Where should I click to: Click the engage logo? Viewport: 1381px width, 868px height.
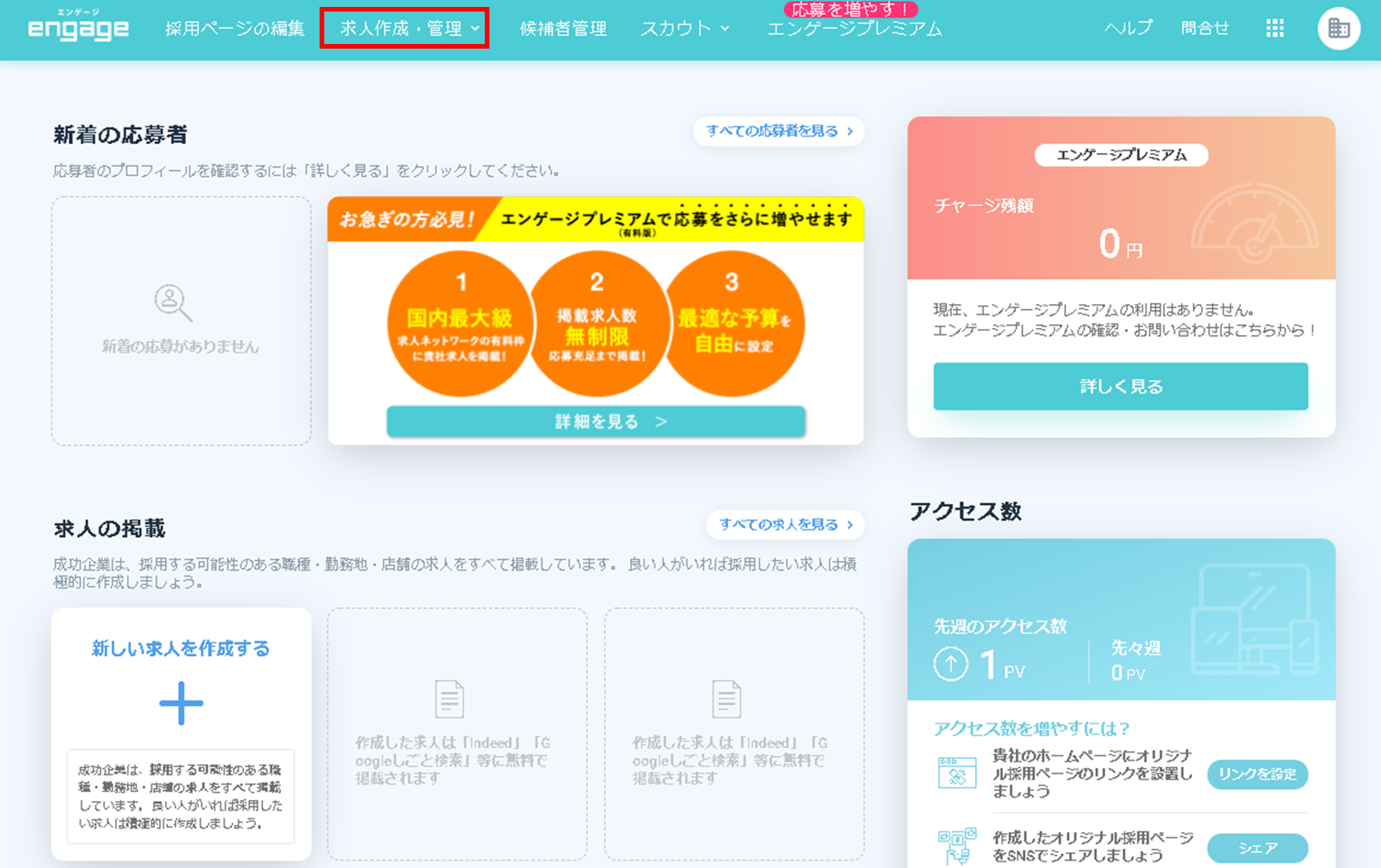pyautogui.click(x=78, y=25)
